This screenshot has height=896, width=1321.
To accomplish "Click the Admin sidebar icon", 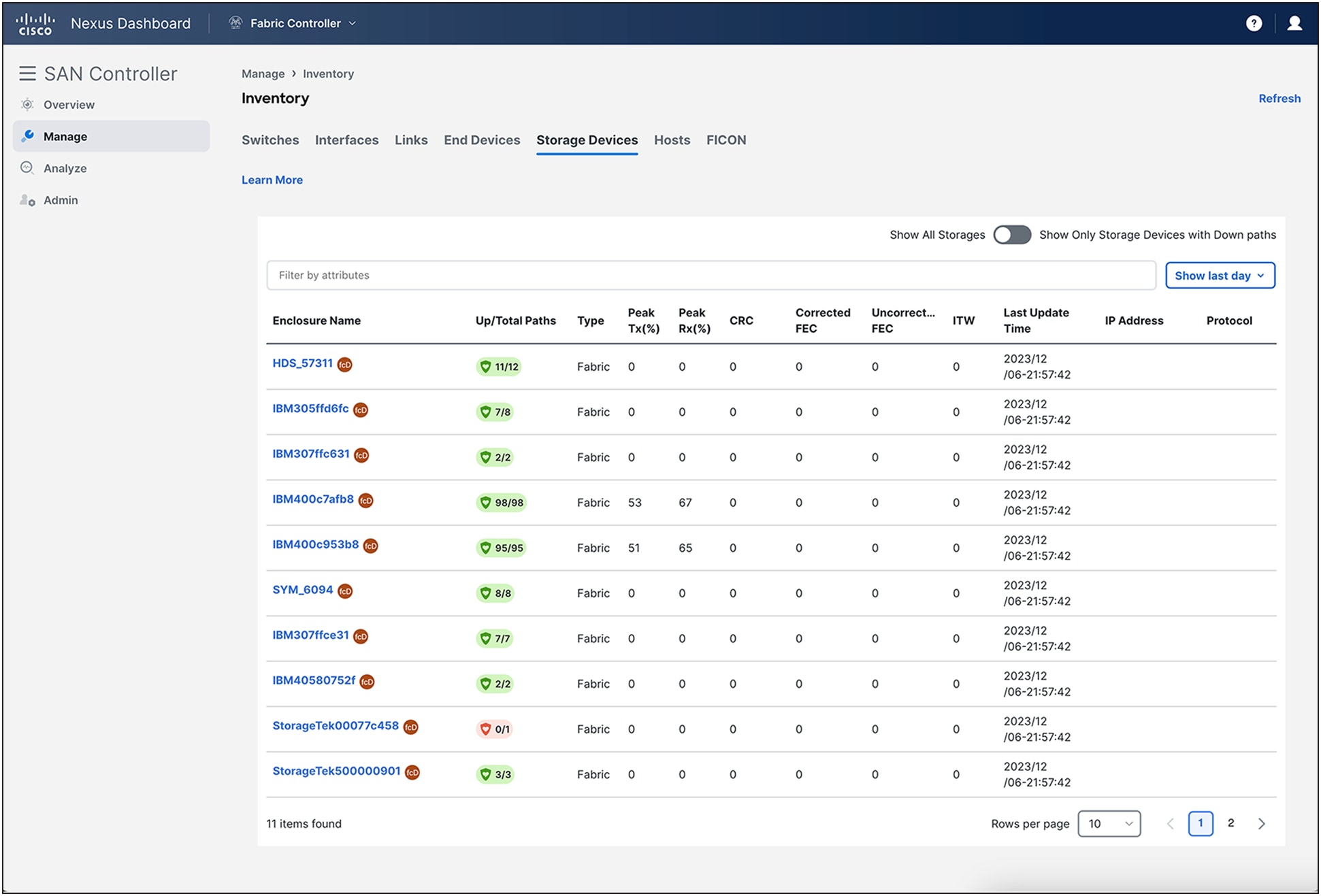I will coord(27,200).
